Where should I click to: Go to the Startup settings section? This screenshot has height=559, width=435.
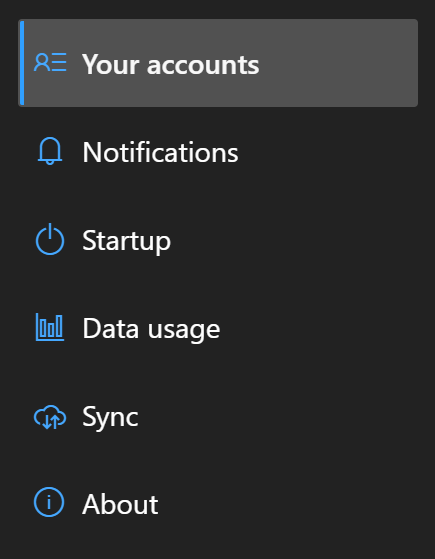(218, 239)
